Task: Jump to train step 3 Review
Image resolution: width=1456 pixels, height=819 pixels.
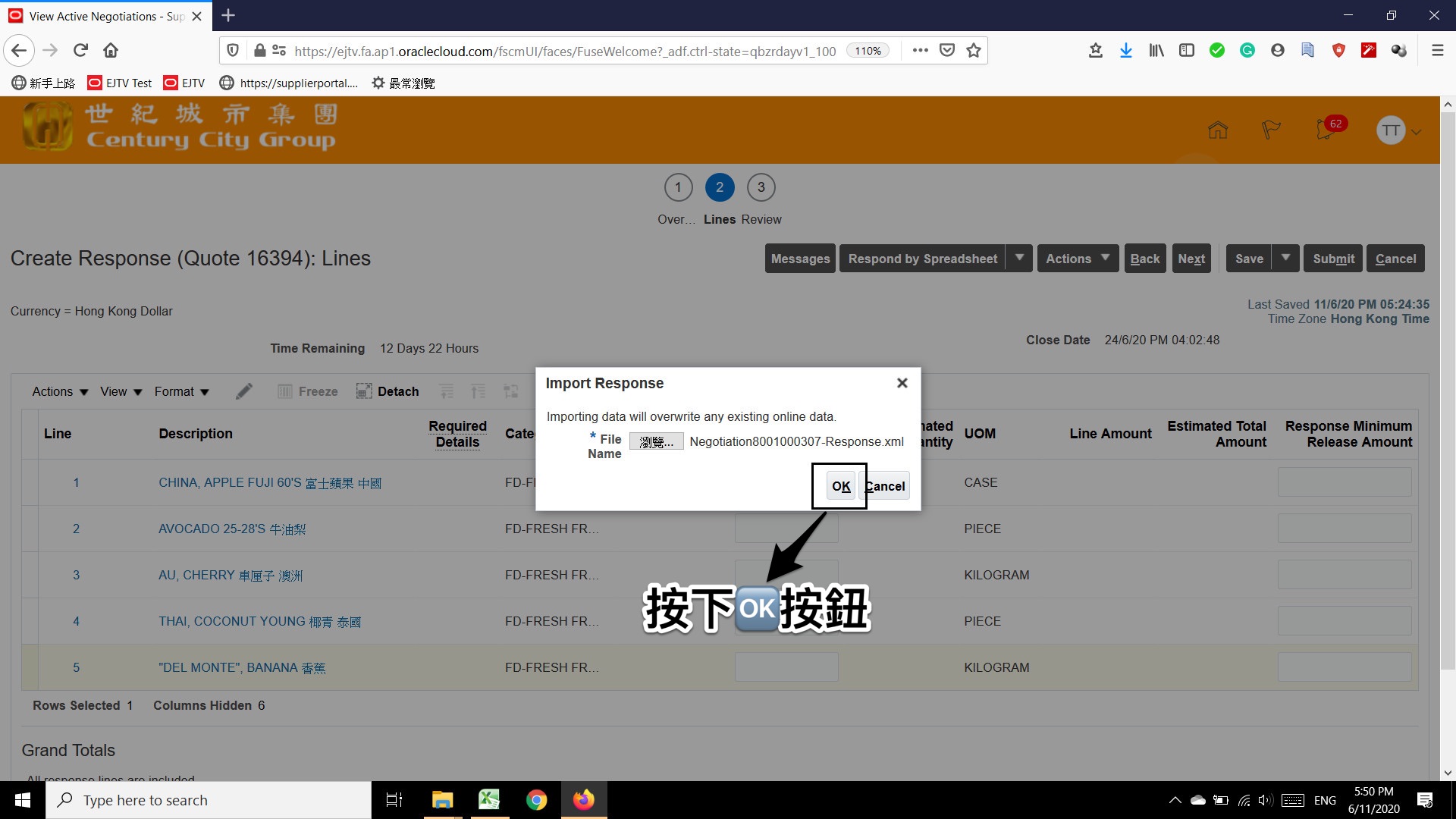Action: coord(761,187)
